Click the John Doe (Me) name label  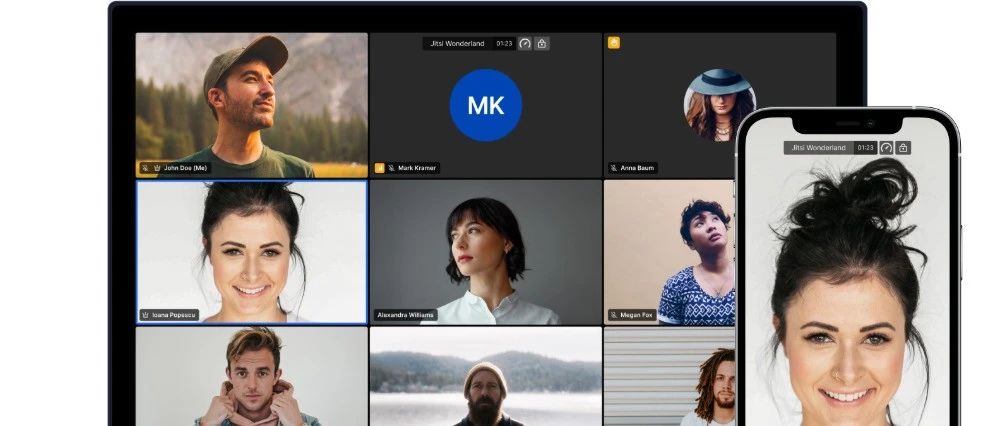(x=185, y=168)
